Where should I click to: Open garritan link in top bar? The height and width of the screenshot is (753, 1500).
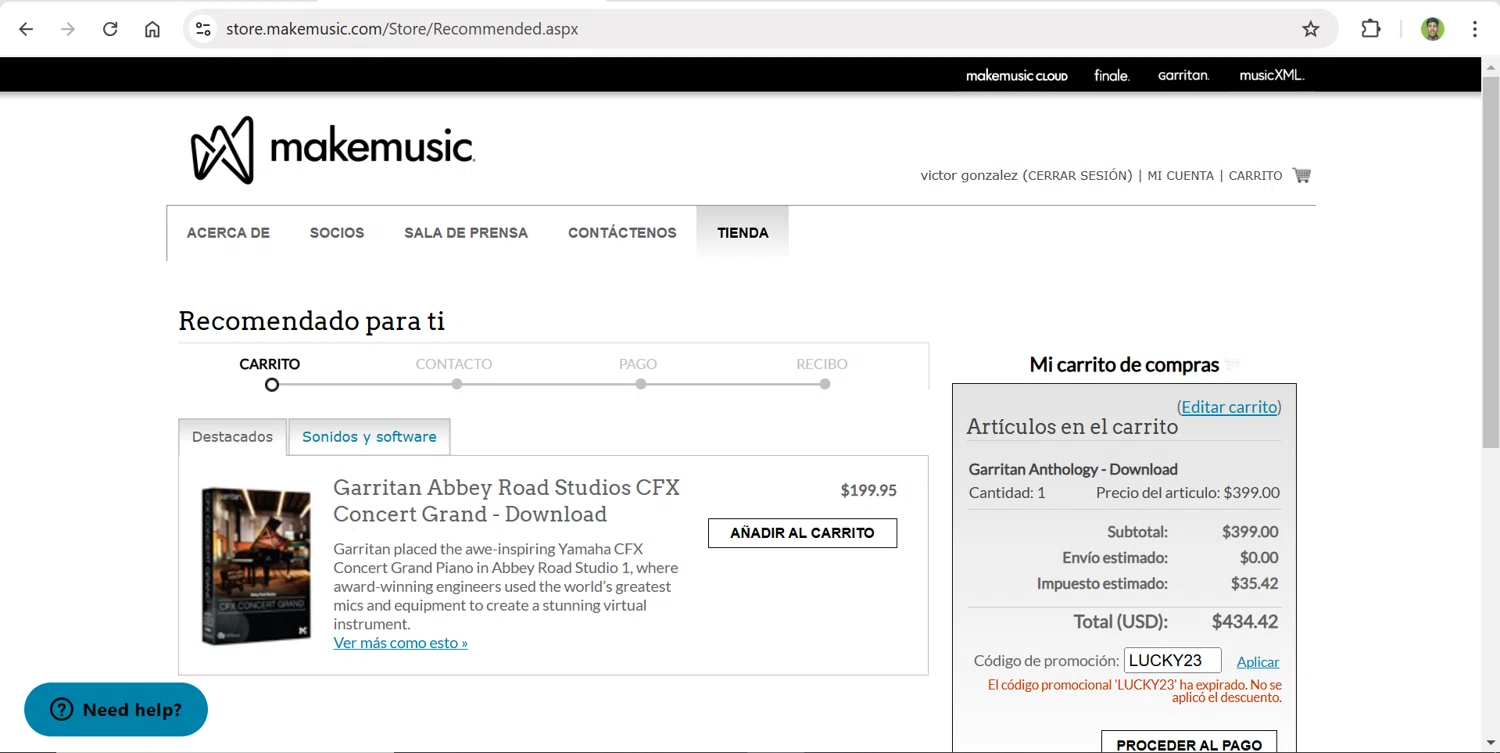[x=1184, y=75]
